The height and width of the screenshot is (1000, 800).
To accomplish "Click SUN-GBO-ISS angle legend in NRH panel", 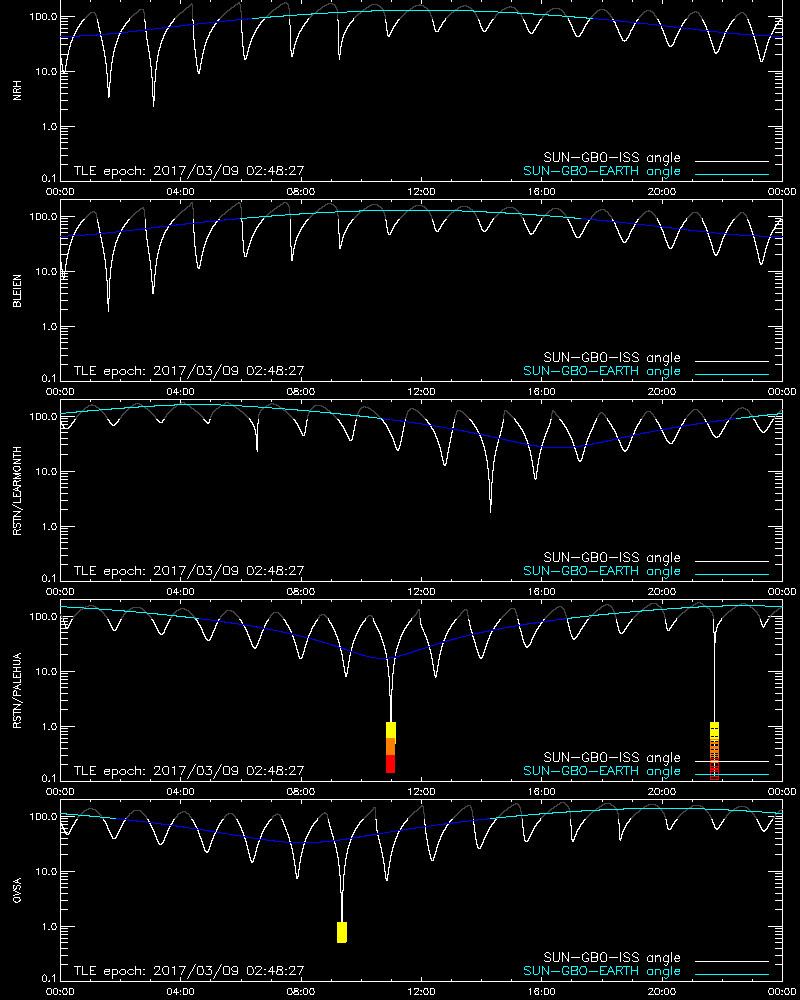I will 612,158.
